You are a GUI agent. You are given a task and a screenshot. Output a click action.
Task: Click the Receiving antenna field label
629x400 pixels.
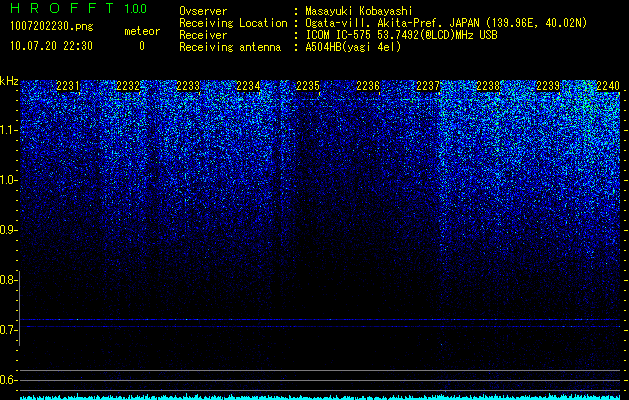pyautogui.click(x=230, y=47)
